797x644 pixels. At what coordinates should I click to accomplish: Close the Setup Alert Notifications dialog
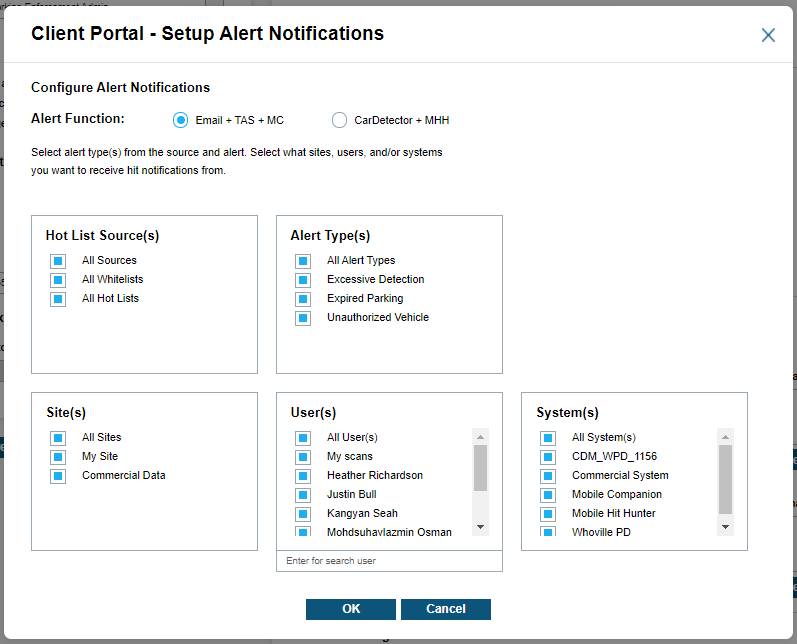pyautogui.click(x=768, y=35)
